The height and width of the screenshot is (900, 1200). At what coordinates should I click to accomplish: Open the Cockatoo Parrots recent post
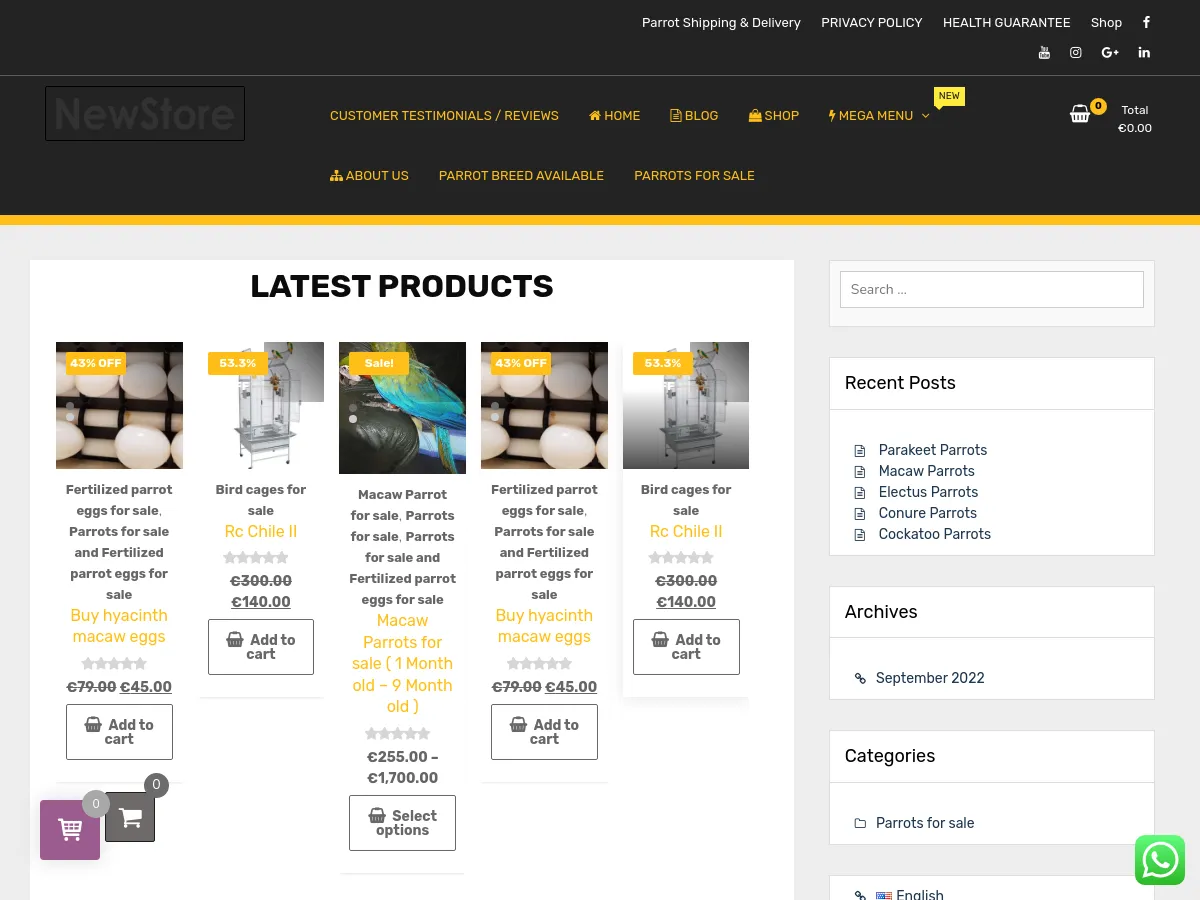point(934,534)
